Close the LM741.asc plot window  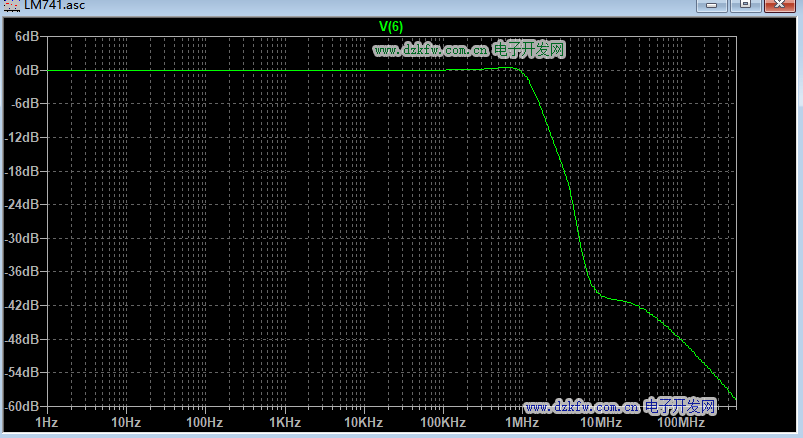point(779,5)
